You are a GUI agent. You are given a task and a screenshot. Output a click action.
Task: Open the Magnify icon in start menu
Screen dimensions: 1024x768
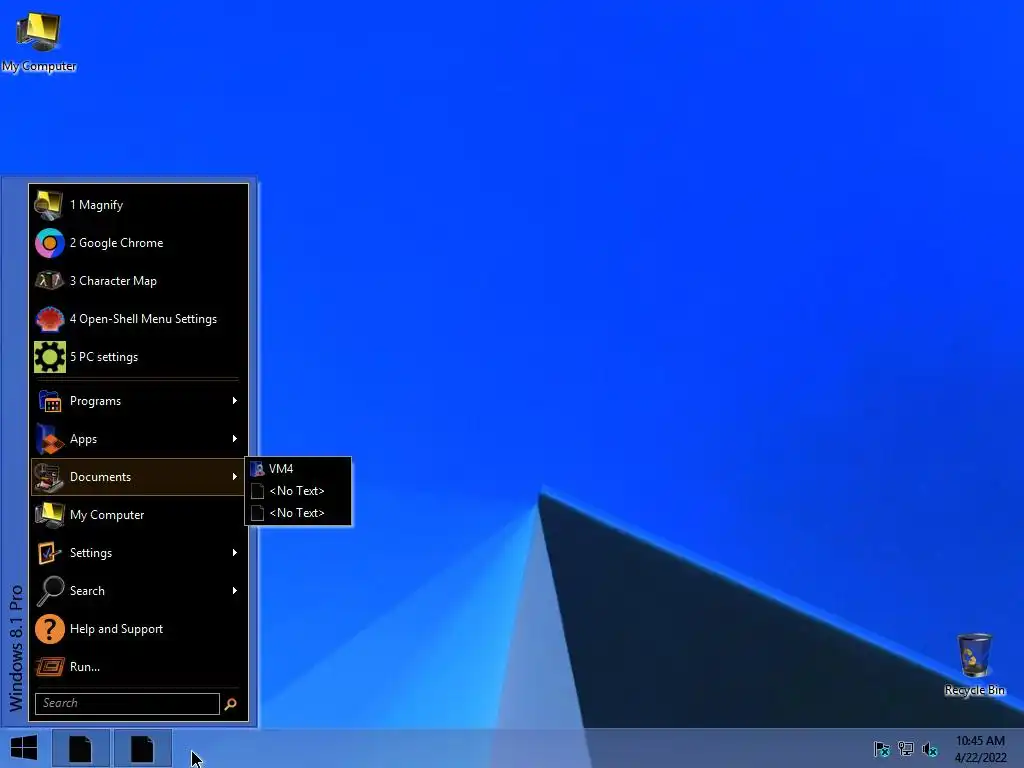click(49, 205)
